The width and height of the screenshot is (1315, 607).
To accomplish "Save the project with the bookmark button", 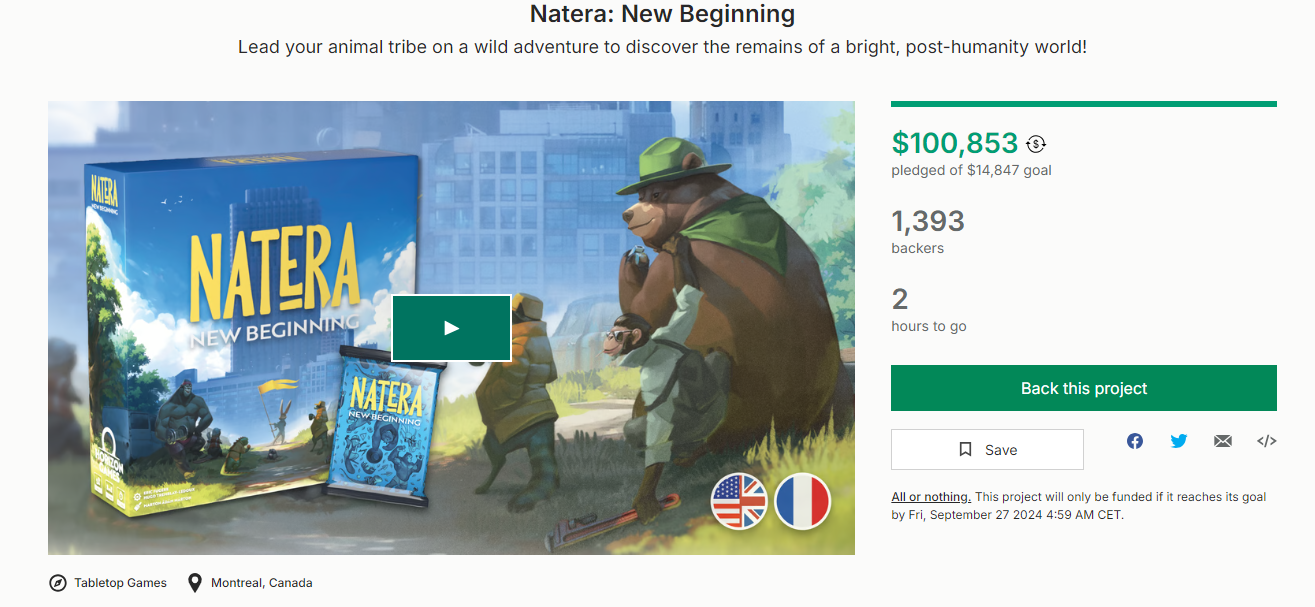I will (x=987, y=450).
